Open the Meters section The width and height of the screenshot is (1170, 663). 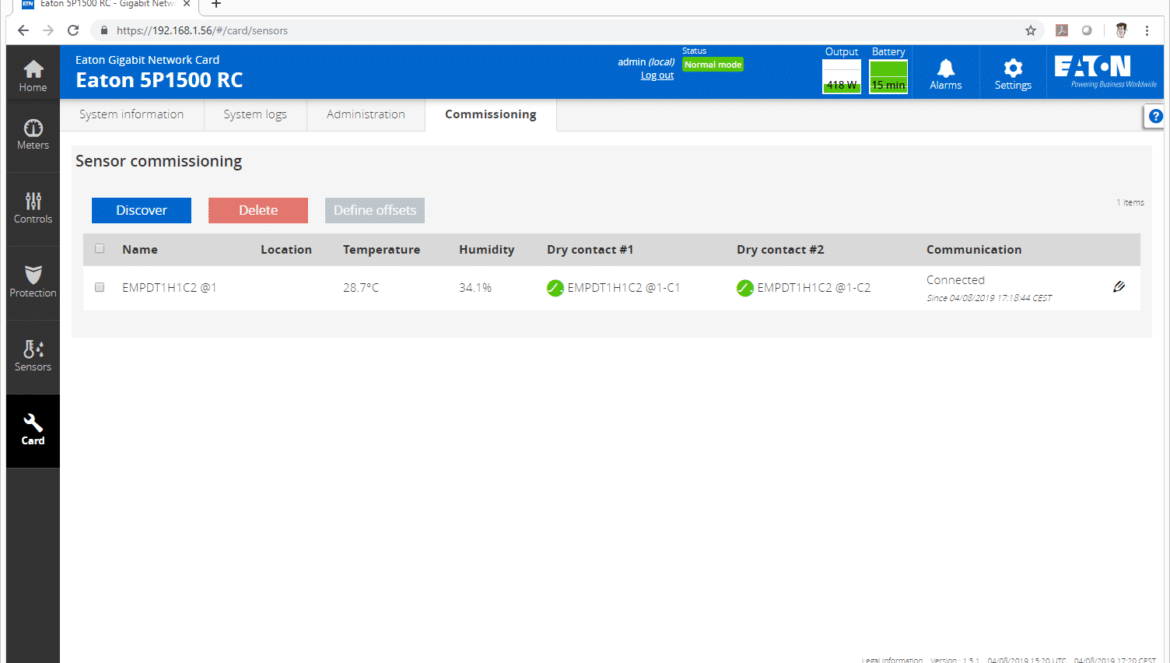click(x=33, y=135)
